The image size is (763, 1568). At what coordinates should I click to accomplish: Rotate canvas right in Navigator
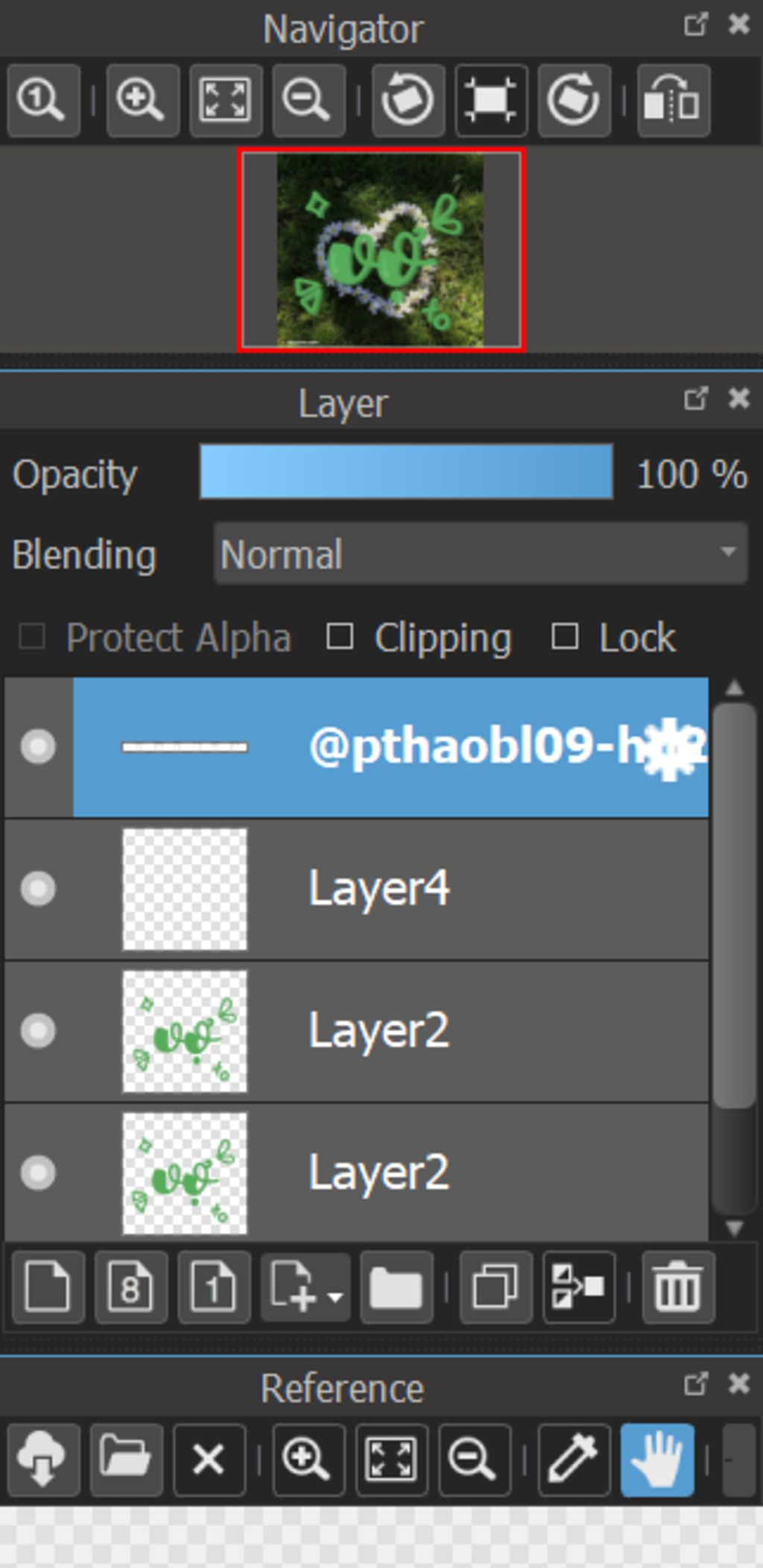tap(574, 100)
